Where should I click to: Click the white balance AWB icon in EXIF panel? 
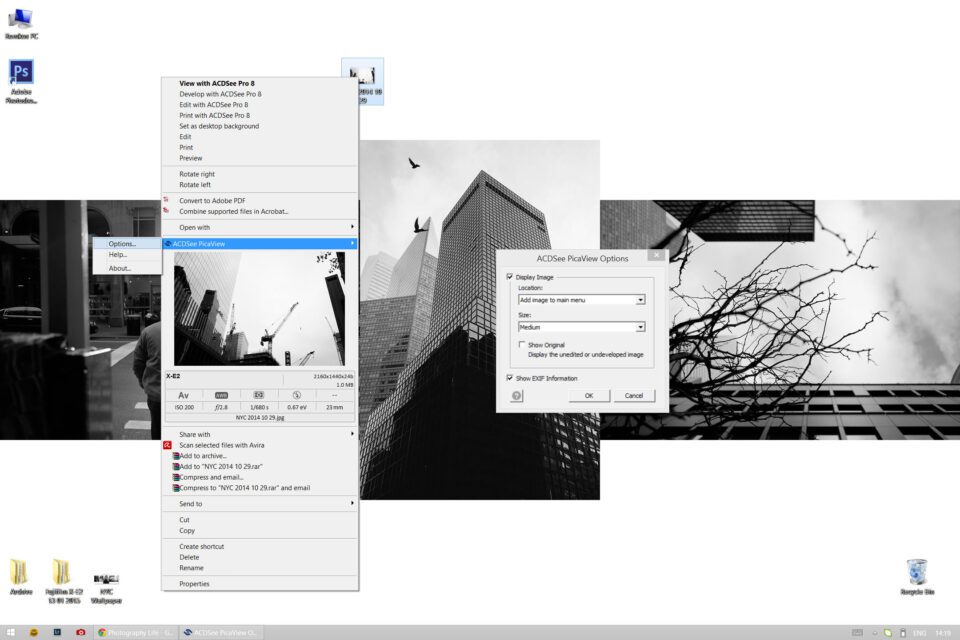point(221,395)
